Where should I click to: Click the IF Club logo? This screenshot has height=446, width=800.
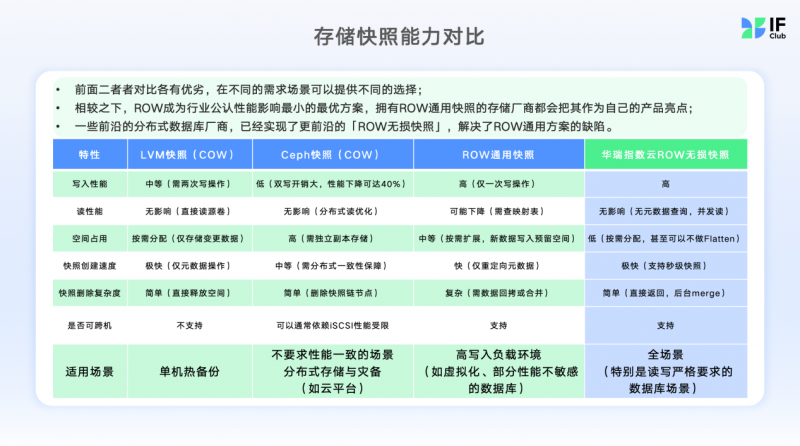click(x=763, y=28)
